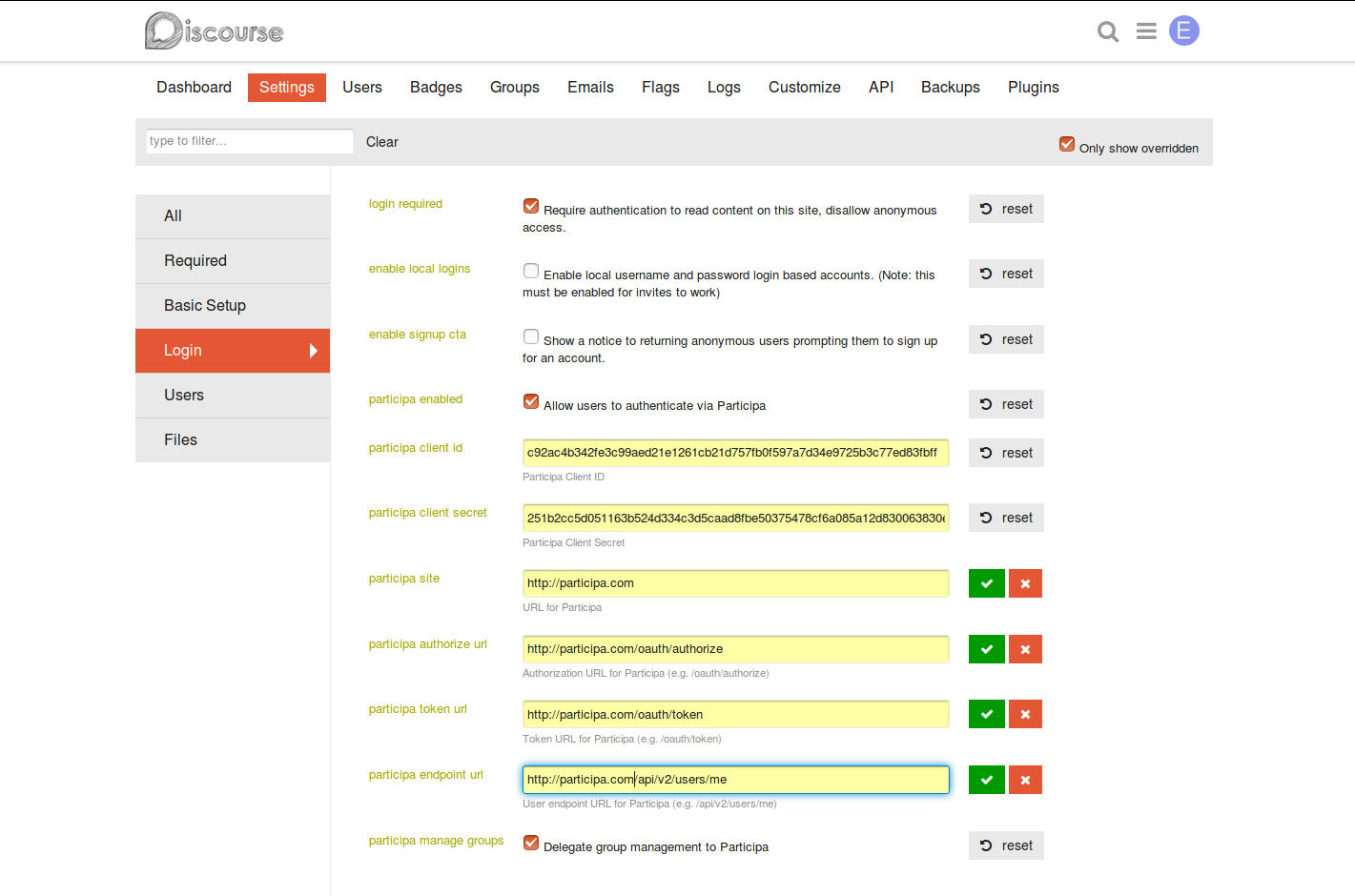The height and width of the screenshot is (896, 1355).
Task: Toggle participa enabled checkbox
Action: 531,401
